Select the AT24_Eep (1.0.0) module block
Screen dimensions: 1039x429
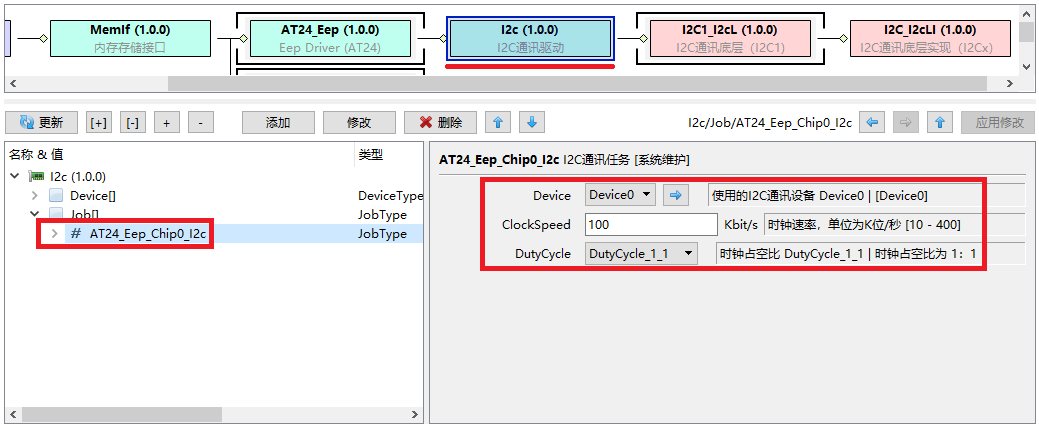pyautogui.click(x=328, y=38)
